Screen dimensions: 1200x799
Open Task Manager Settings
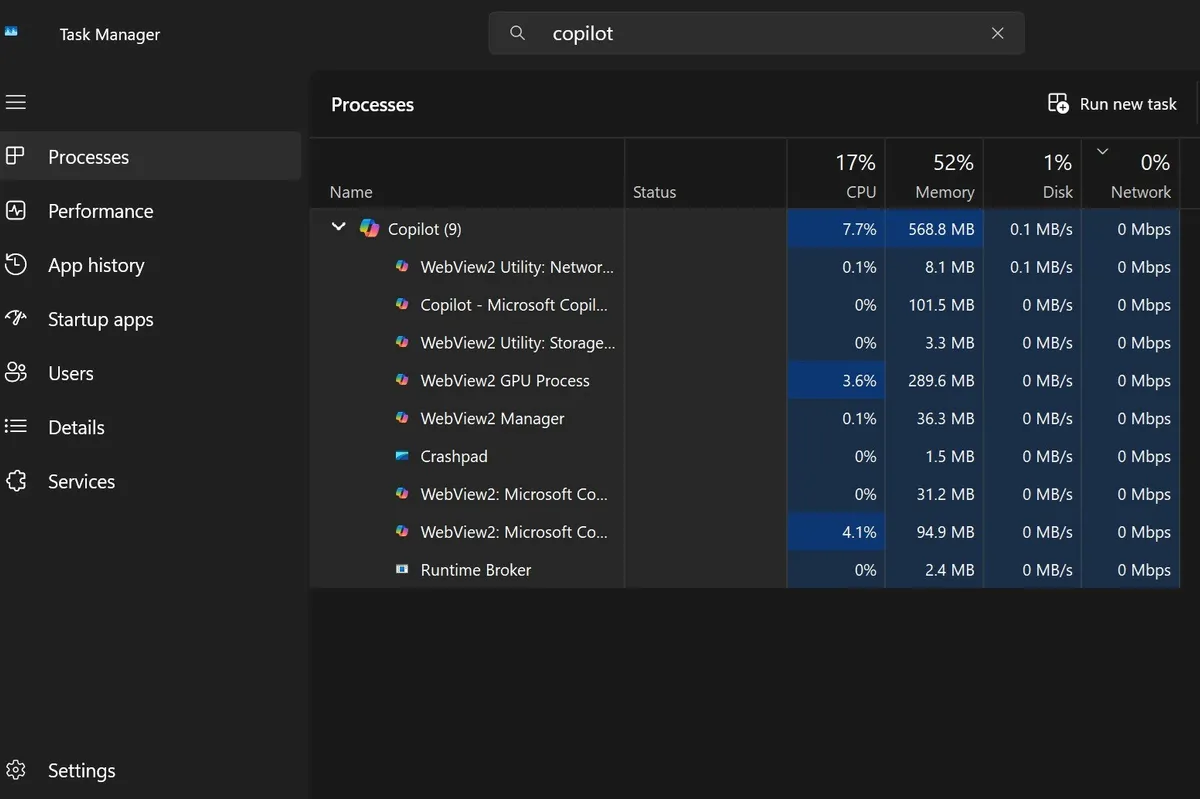point(150,770)
